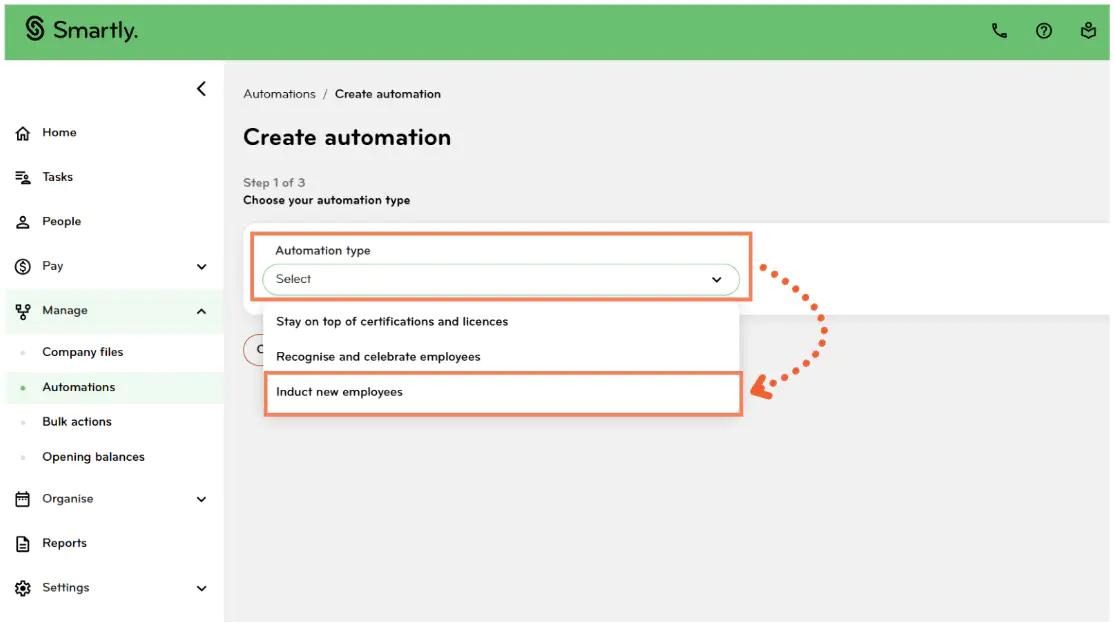Click the Step 1 of 3 text

click(274, 183)
